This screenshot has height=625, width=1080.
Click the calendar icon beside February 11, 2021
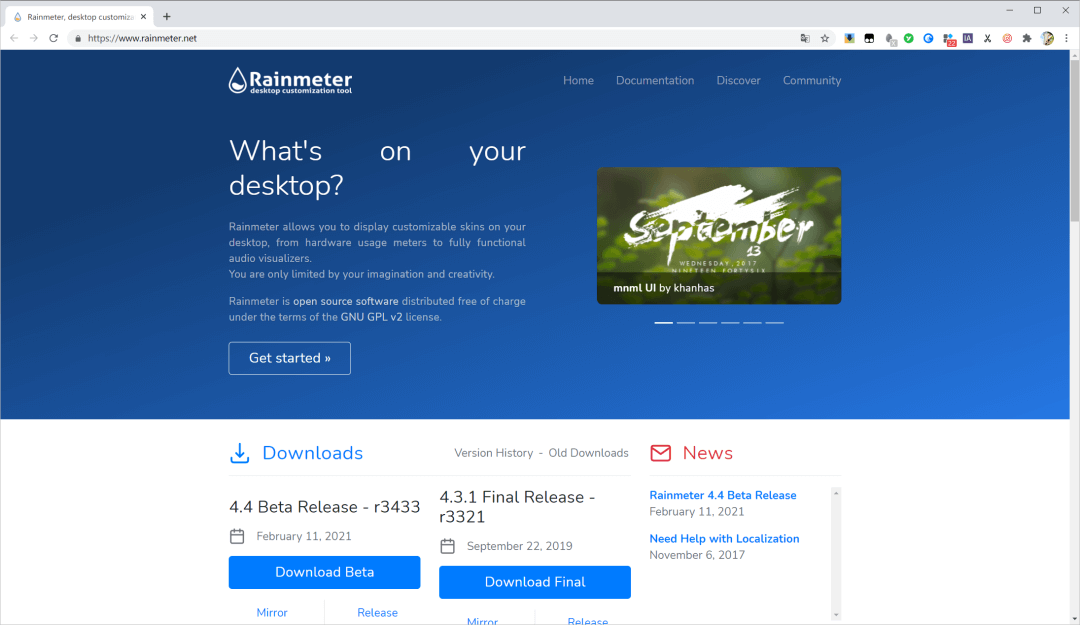pyautogui.click(x=237, y=536)
